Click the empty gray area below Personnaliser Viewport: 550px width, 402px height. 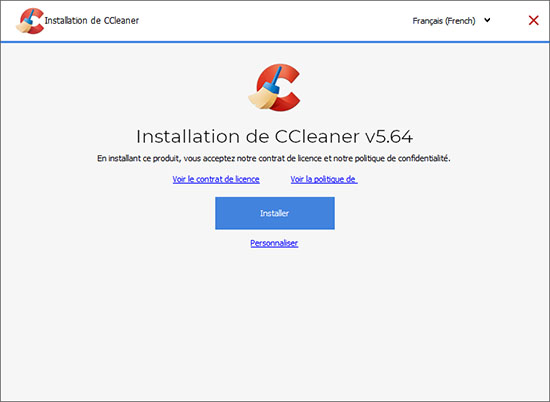pos(275,323)
